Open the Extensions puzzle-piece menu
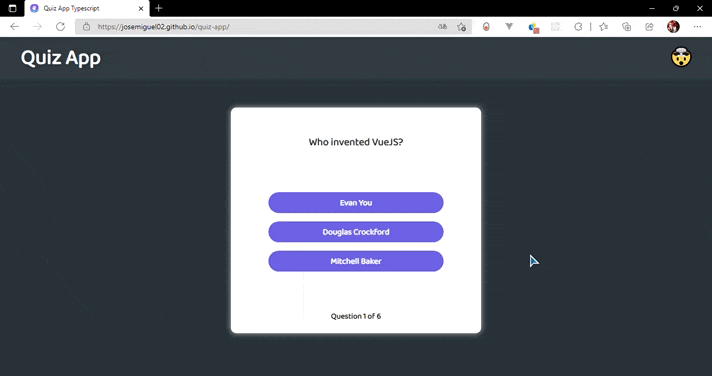The width and height of the screenshot is (712, 376). 578,27
